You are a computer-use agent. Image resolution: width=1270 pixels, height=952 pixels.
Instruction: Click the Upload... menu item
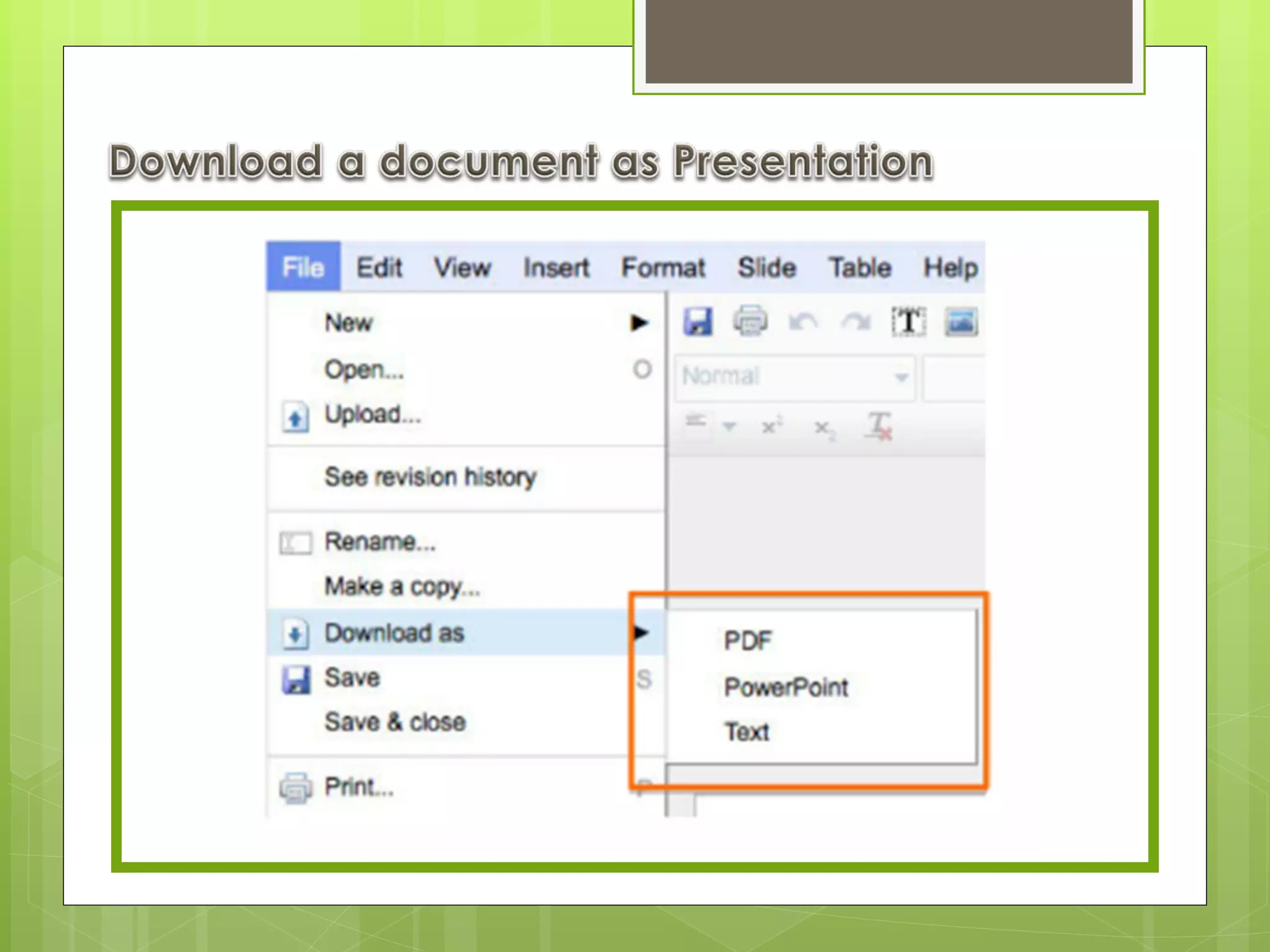point(373,414)
